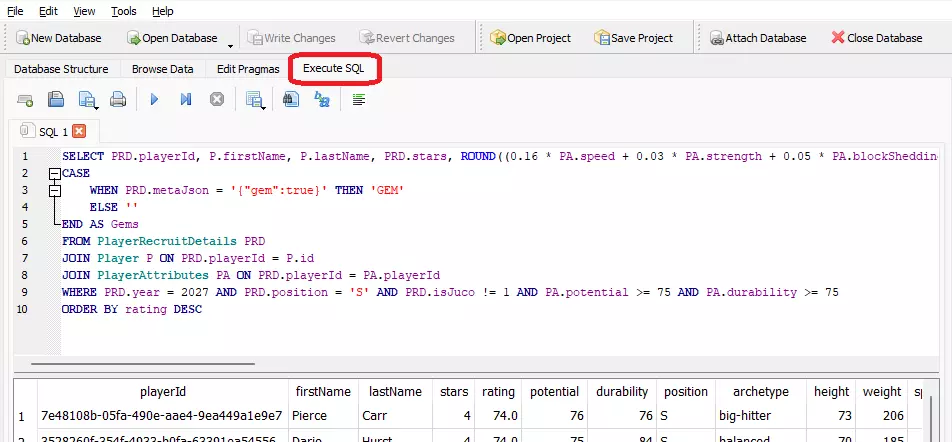This screenshot has width=952, height=442.
Task: Collapse the CASE block fold marker
Action: point(55,174)
